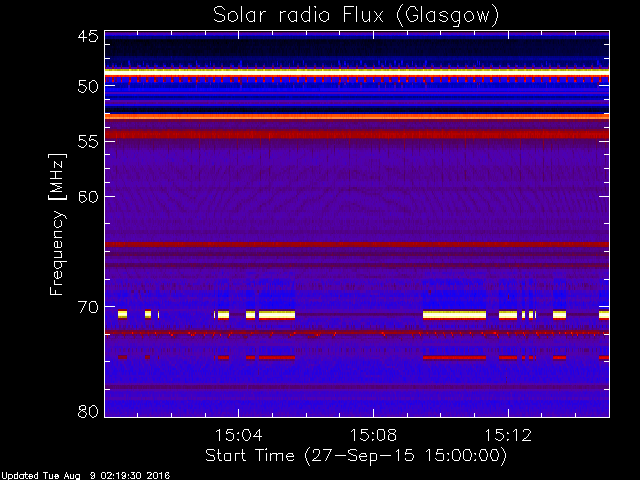The image size is (640, 480).
Task: Click the "Start Time (27-Sep-15 15:00:00)" x-axis label
Action: click(x=356, y=456)
